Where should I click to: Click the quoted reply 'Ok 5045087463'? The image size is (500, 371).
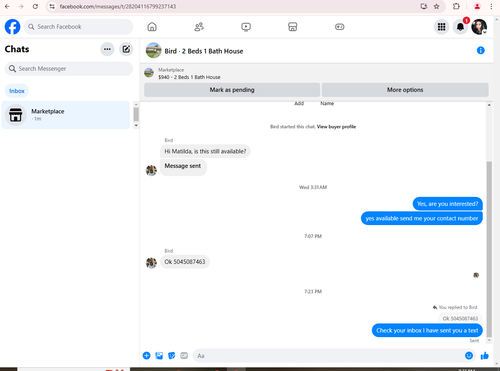(x=460, y=318)
